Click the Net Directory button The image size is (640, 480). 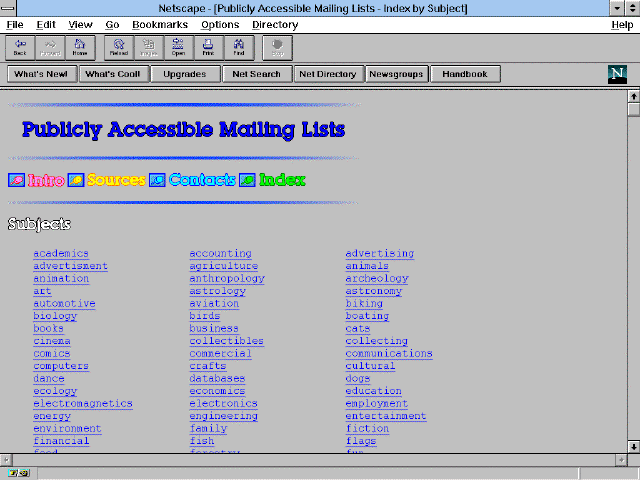point(329,74)
